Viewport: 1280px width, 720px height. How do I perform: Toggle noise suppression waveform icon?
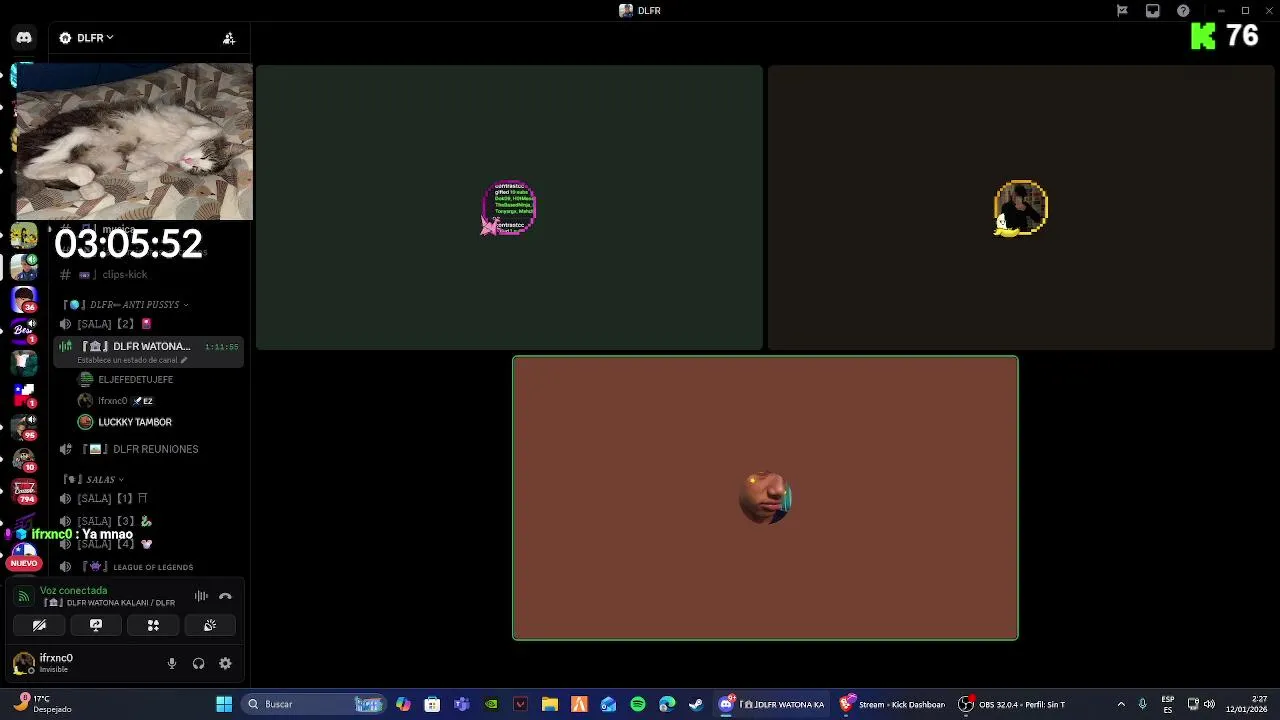201,596
